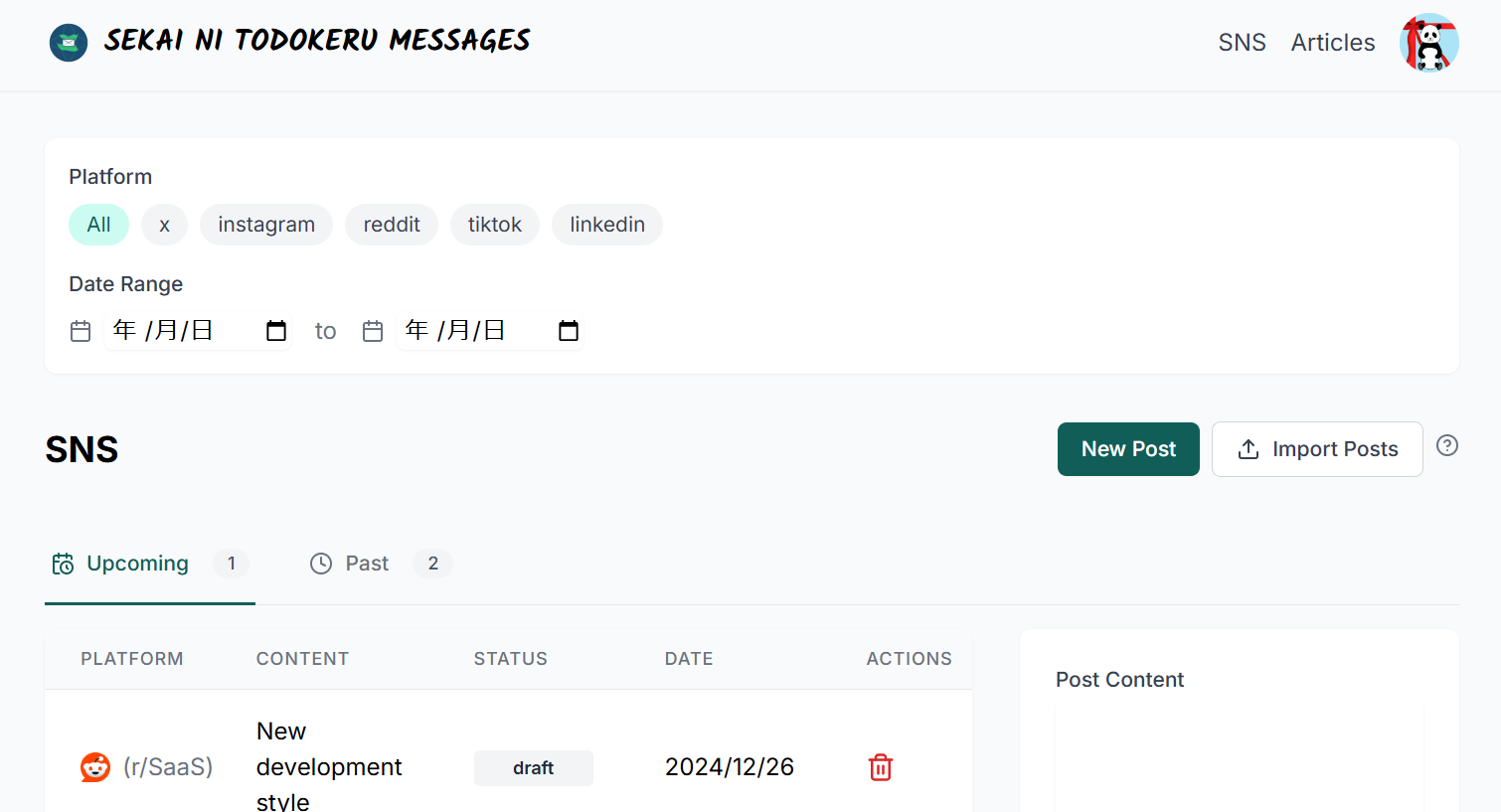Image resolution: width=1501 pixels, height=812 pixels.
Task: Click the CONTENT column header
Action: click(x=302, y=659)
